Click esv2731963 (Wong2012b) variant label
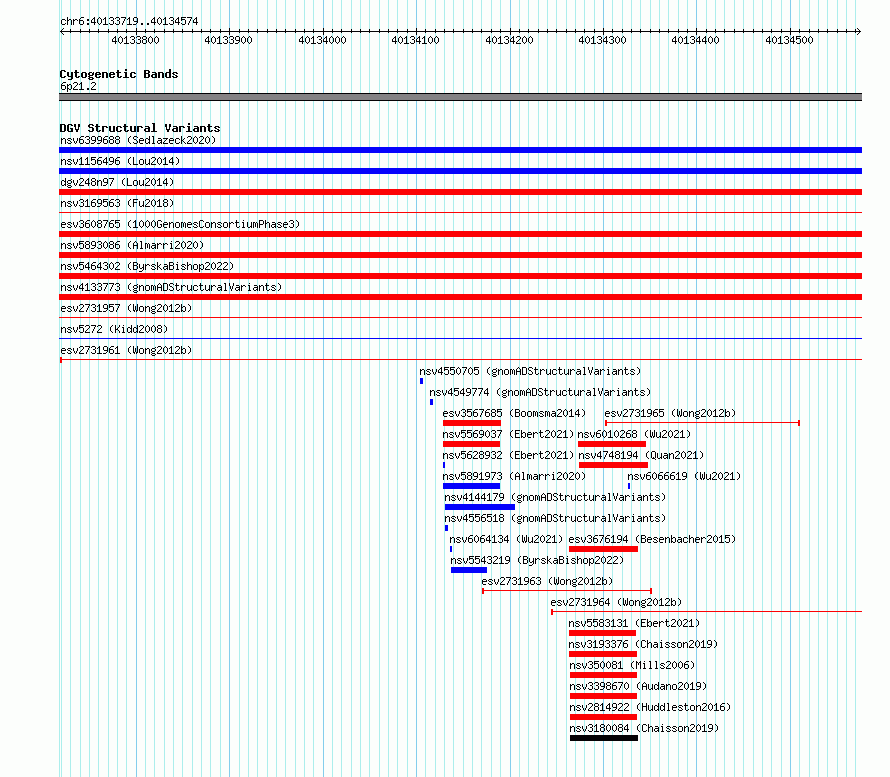The width and height of the screenshot is (890, 777). point(547,581)
